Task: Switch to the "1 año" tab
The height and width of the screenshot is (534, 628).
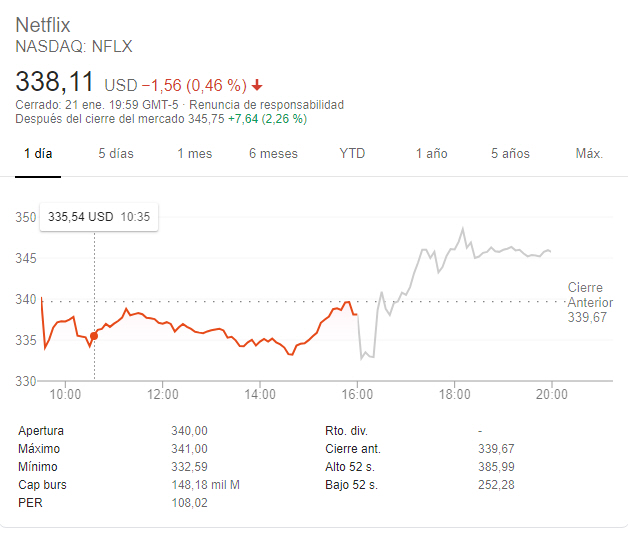Action: click(x=431, y=154)
